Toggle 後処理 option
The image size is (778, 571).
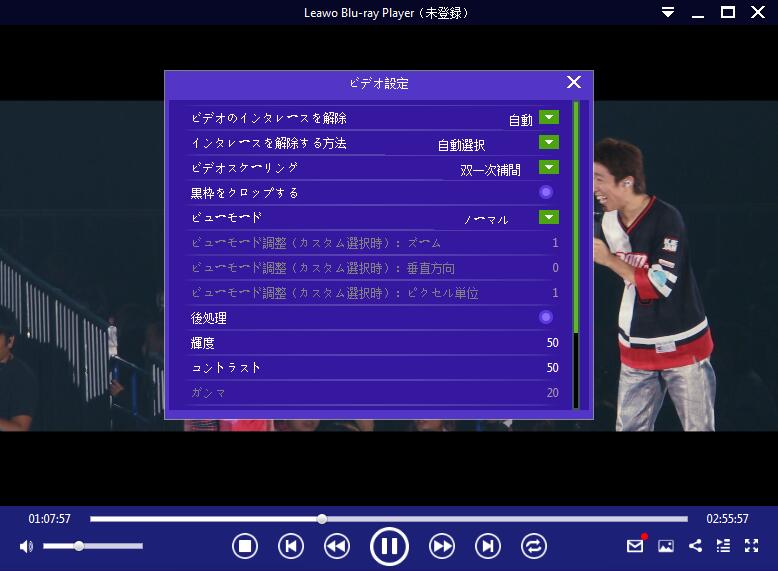546,317
